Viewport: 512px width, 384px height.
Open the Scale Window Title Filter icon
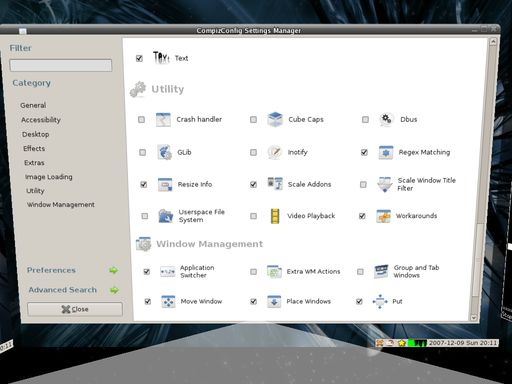pos(384,184)
